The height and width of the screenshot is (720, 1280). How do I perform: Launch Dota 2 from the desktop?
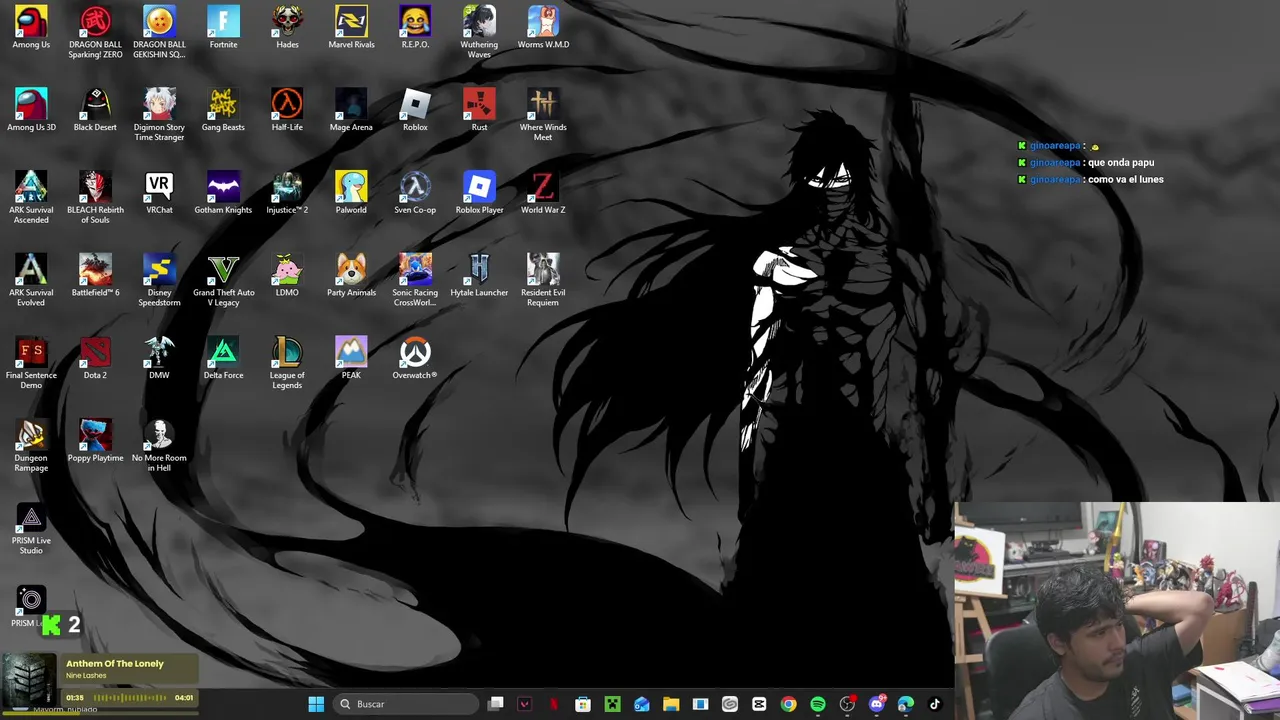pyautogui.click(x=95, y=359)
